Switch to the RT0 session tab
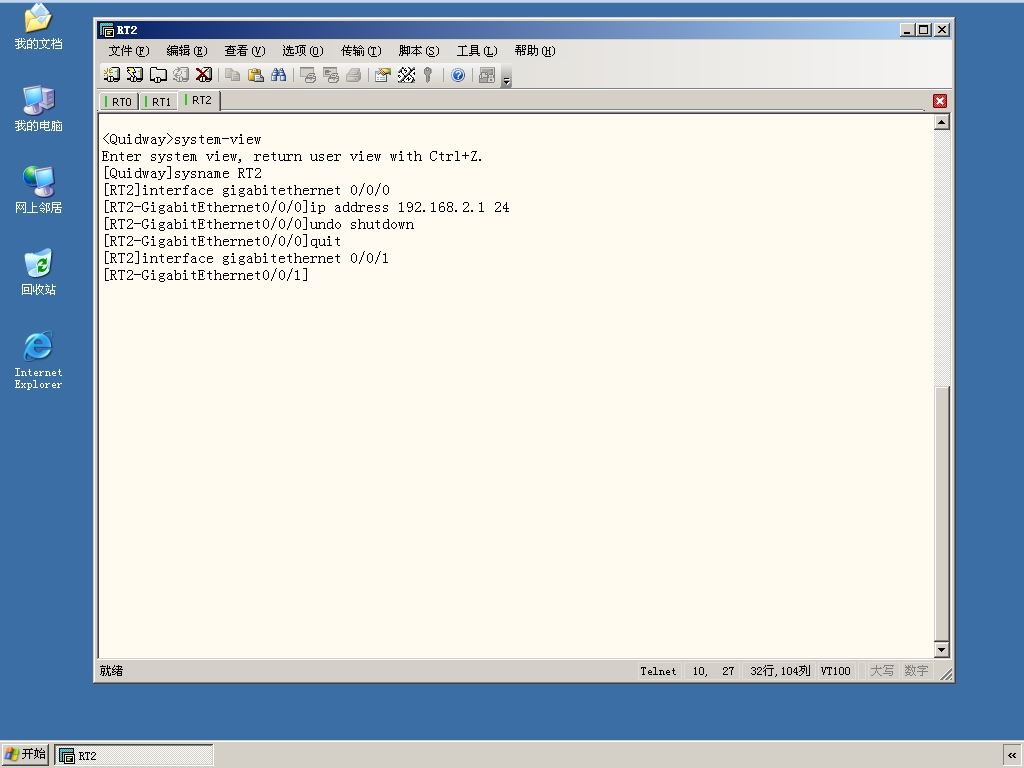 point(119,102)
